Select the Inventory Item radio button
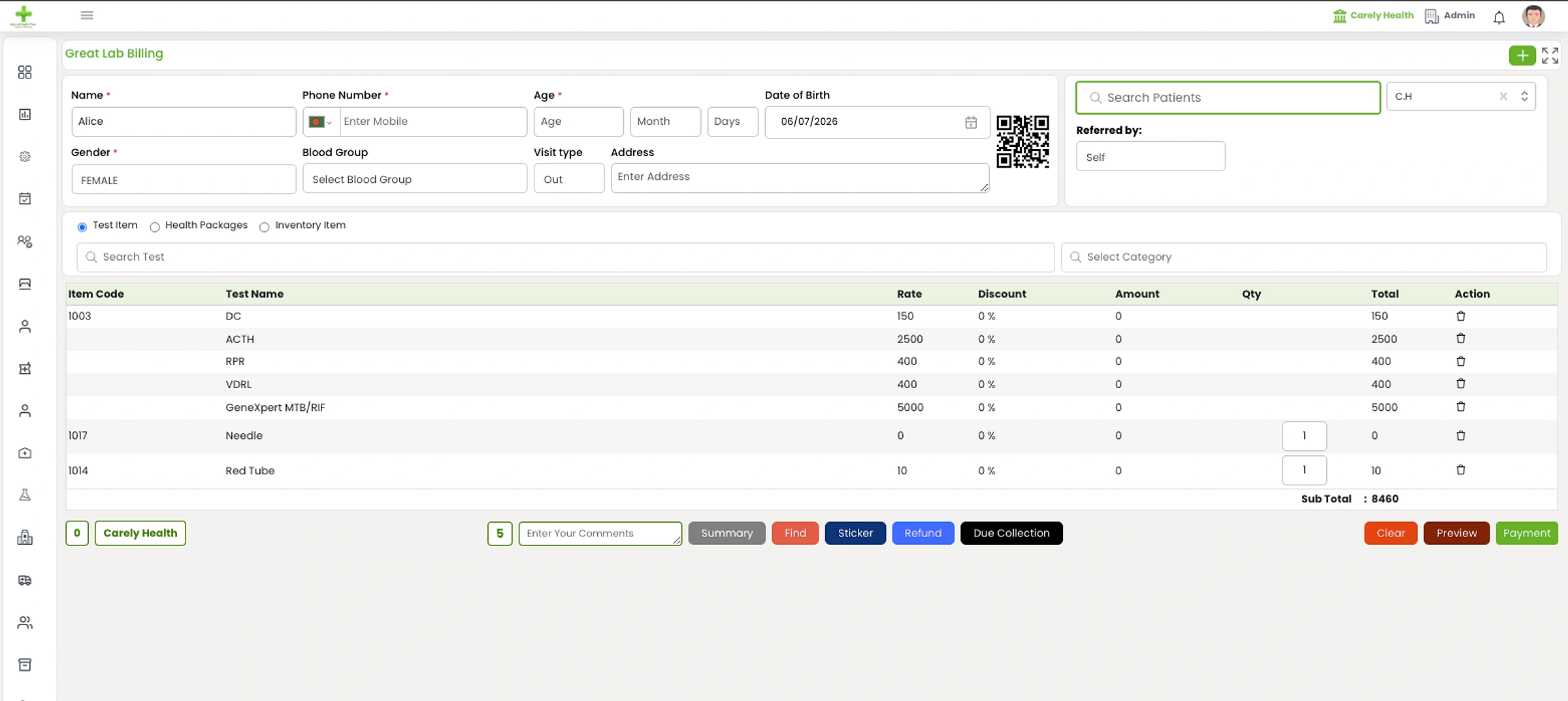The width and height of the screenshot is (1568, 701). pos(265,227)
